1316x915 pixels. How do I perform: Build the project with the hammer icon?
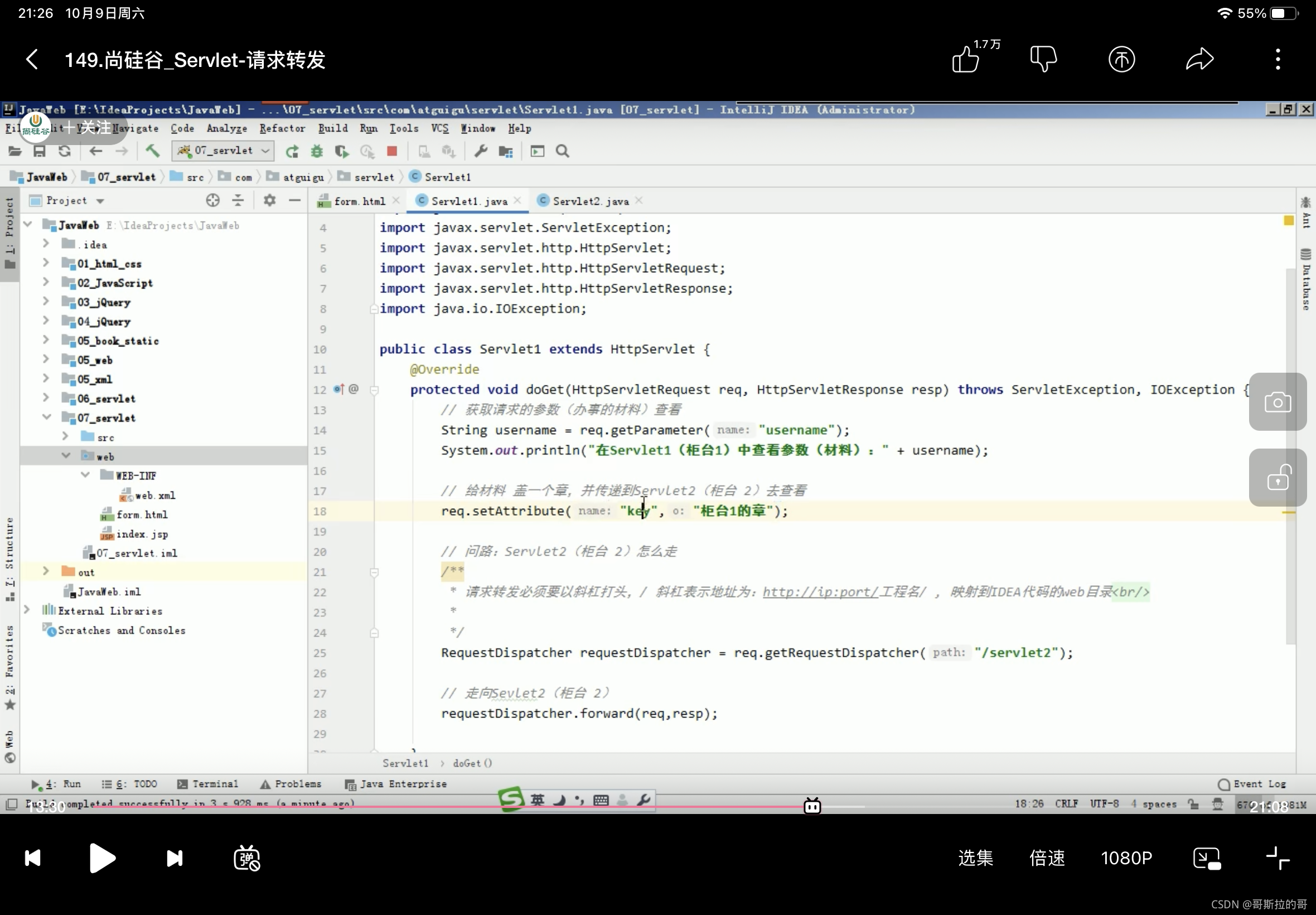point(151,151)
